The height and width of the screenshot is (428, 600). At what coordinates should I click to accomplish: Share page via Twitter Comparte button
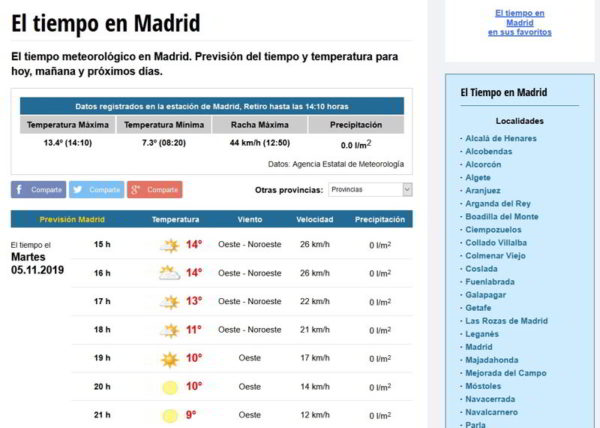click(x=96, y=190)
